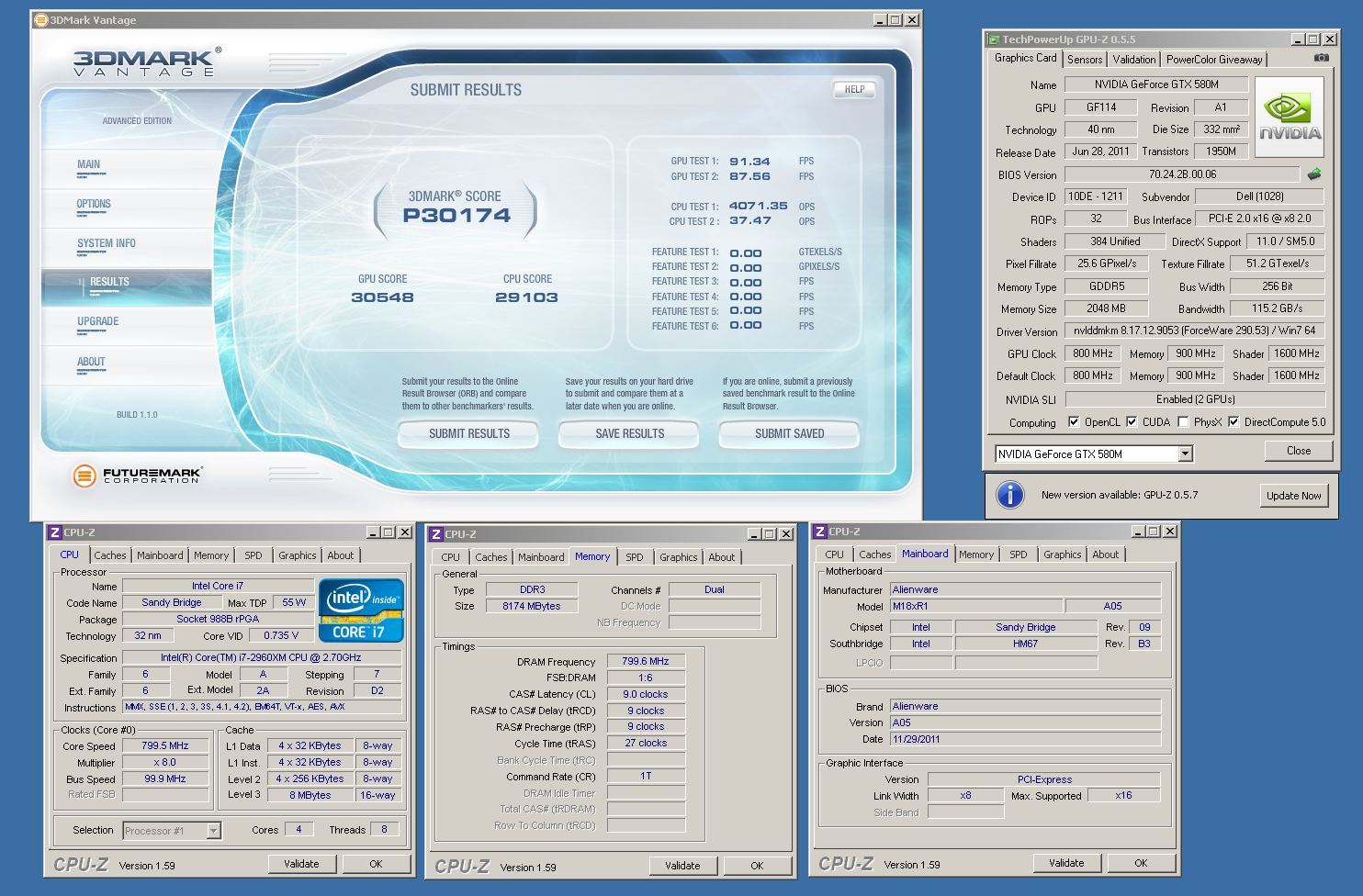
Task: Open the Mainboard tab in the CPU-Z CPU window
Action: [160, 555]
